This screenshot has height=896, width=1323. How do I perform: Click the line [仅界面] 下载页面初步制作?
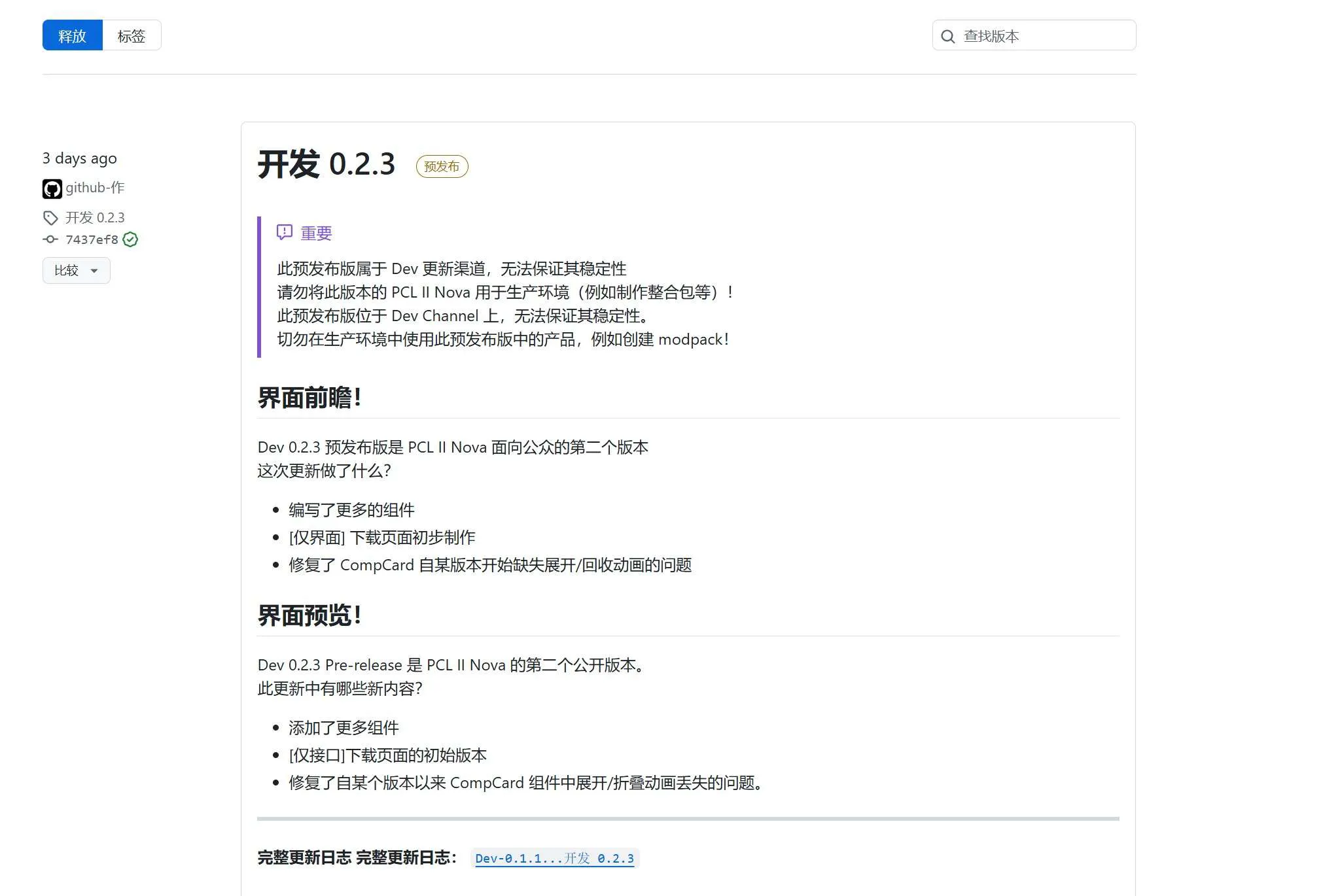tap(382, 538)
